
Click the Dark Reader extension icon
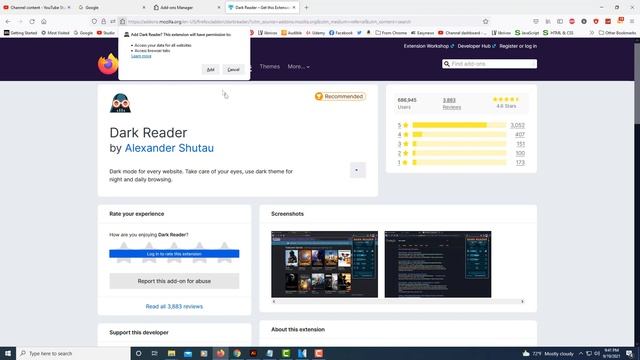[x=120, y=102]
